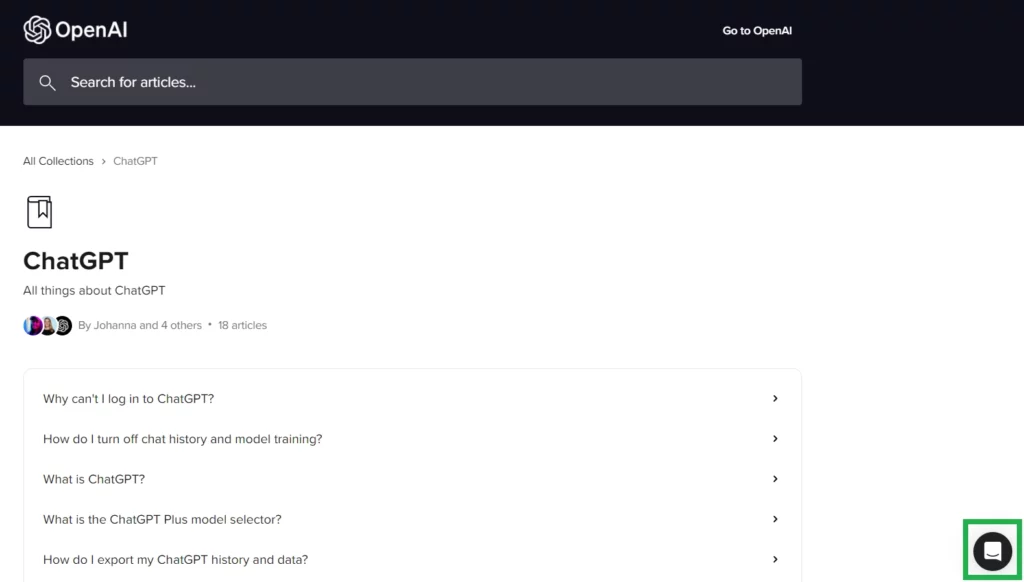
Task: Click 'By Johanna and 4 others' text
Action: [140, 325]
